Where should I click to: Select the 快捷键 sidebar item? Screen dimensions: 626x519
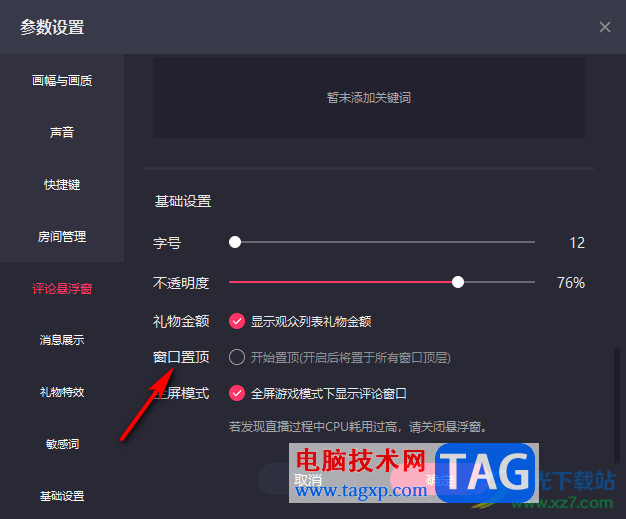[62, 184]
